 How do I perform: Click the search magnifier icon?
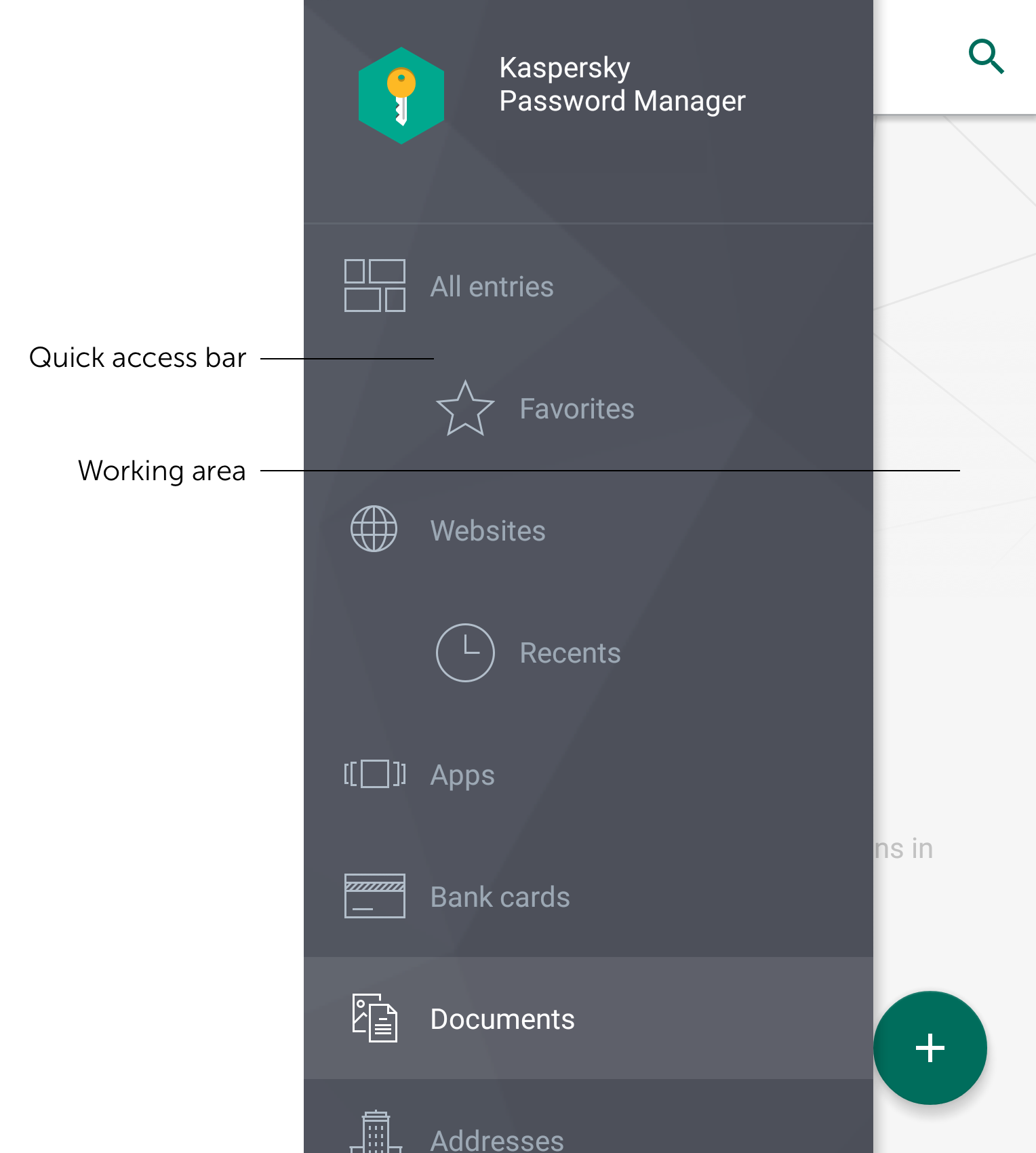[x=987, y=56]
